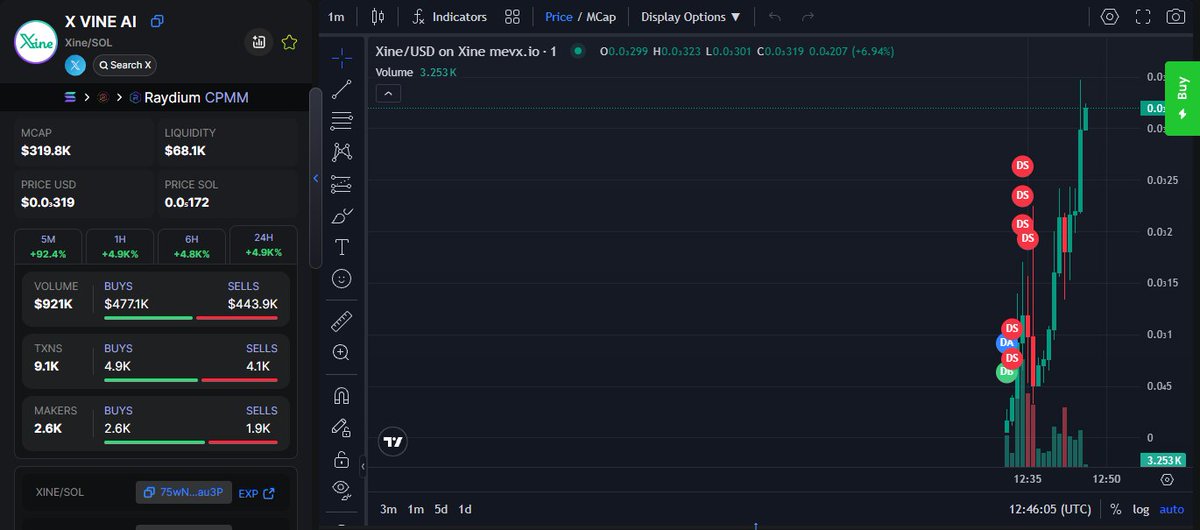
Task: Click the Volume 3.253K legend label
Action: coord(416,72)
